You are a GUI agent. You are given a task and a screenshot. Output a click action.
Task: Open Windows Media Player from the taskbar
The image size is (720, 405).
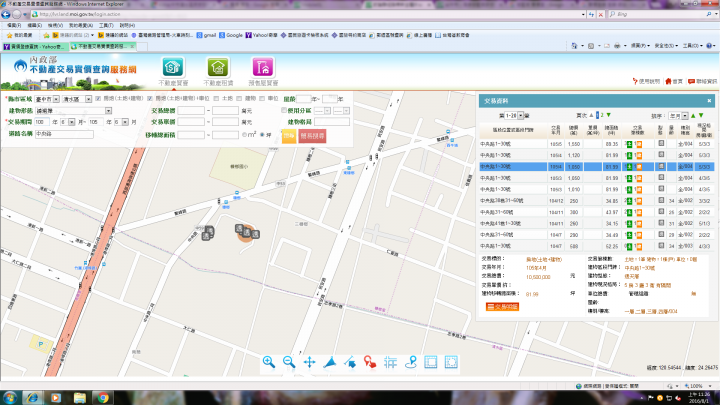56,398
